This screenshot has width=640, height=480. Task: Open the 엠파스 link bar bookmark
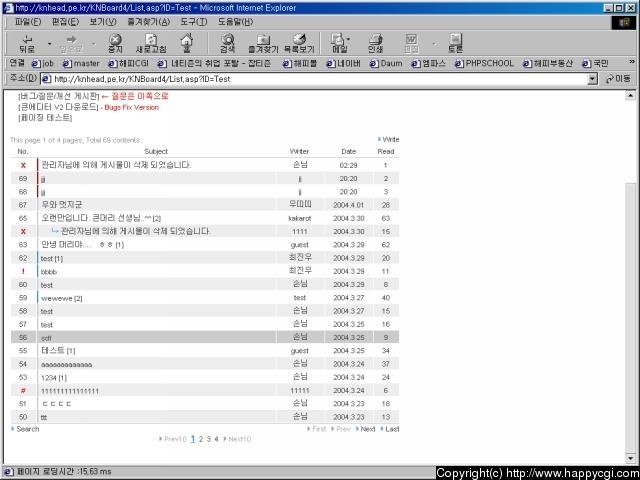[x=429, y=64]
